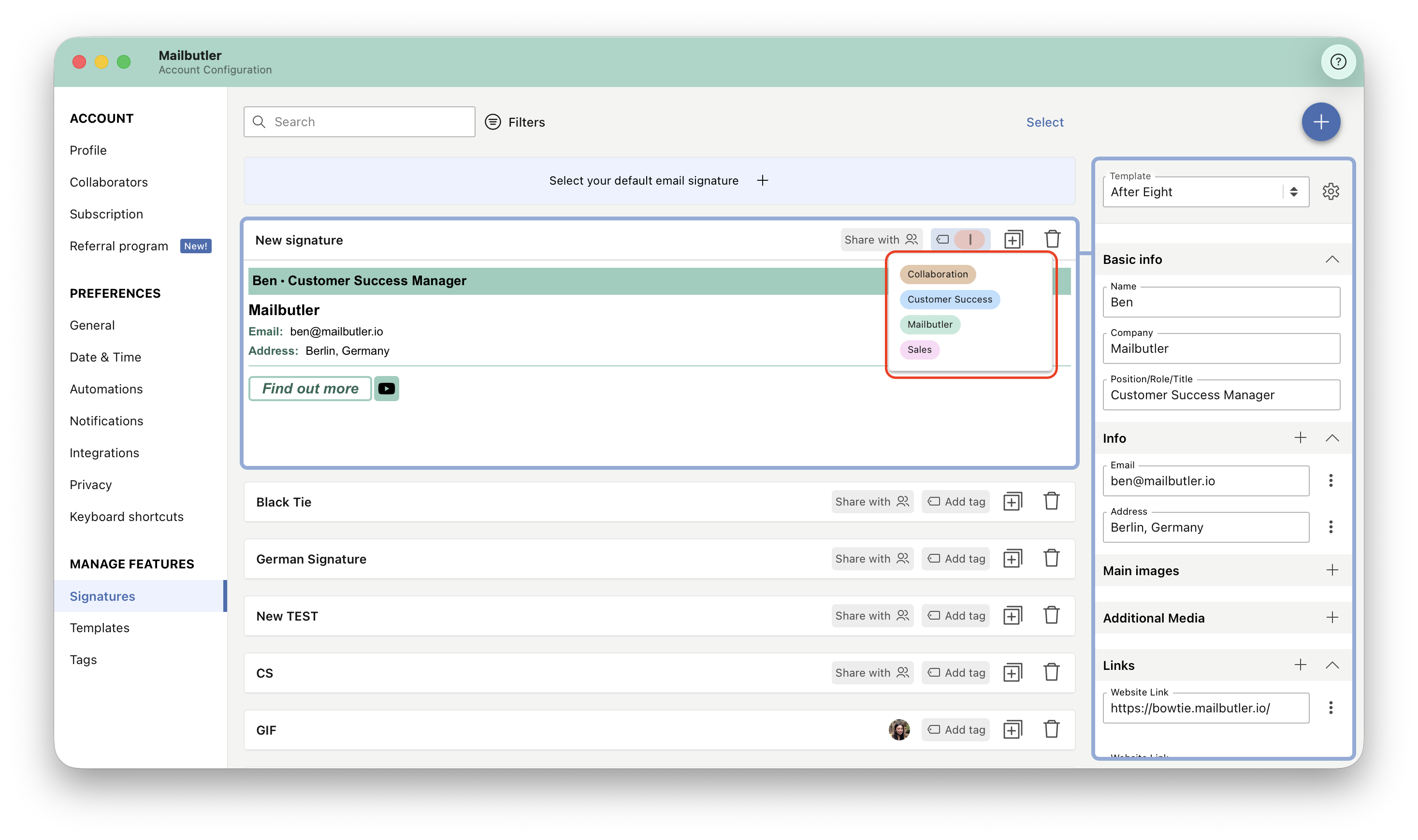Click Share with on CS signature
Image resolution: width=1418 pixels, height=840 pixels.
pos(872,672)
